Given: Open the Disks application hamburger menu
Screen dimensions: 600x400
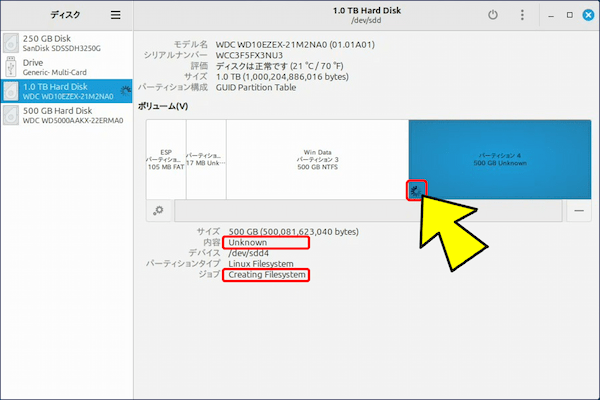Looking at the screenshot, I should [x=116, y=15].
